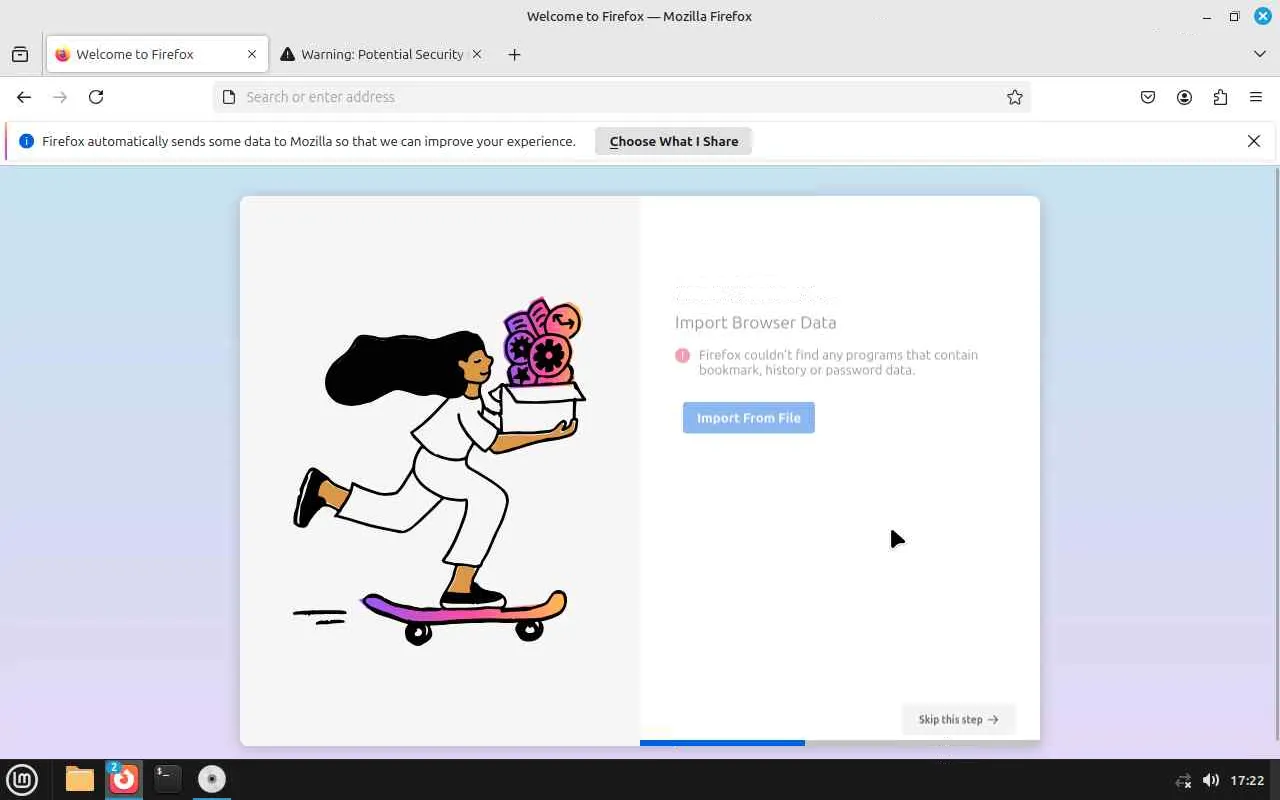
Task: Click the page scrollbar on the right
Action: pyautogui.click(x=1277, y=454)
